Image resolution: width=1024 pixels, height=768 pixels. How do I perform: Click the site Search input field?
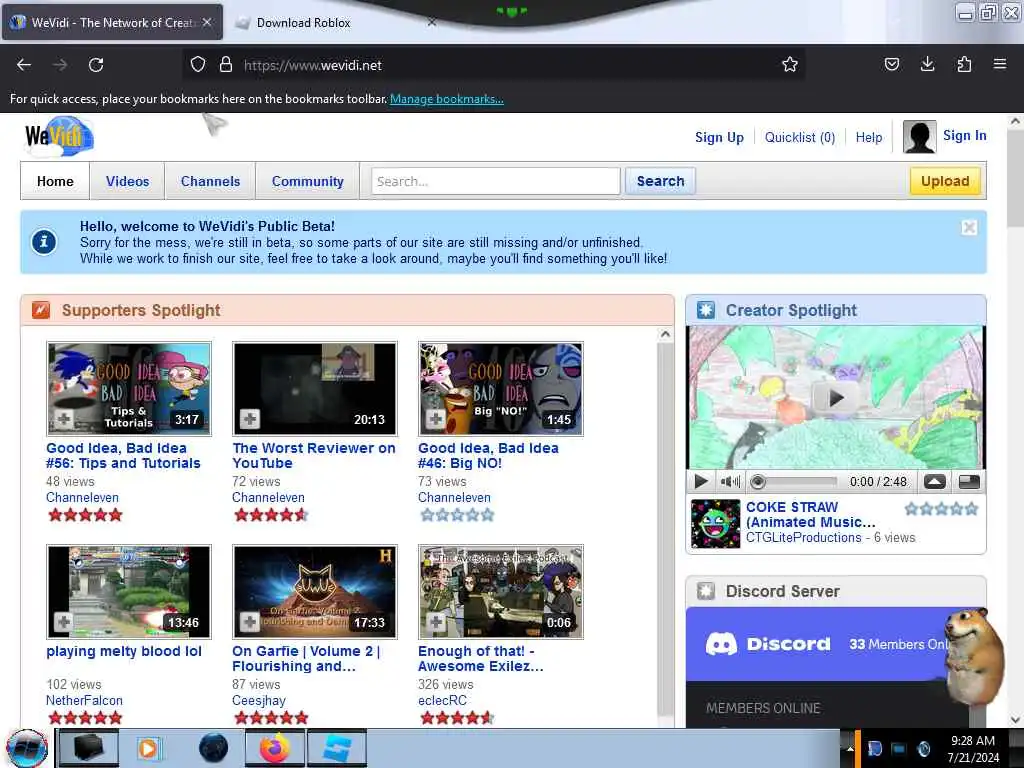pyautogui.click(x=496, y=181)
